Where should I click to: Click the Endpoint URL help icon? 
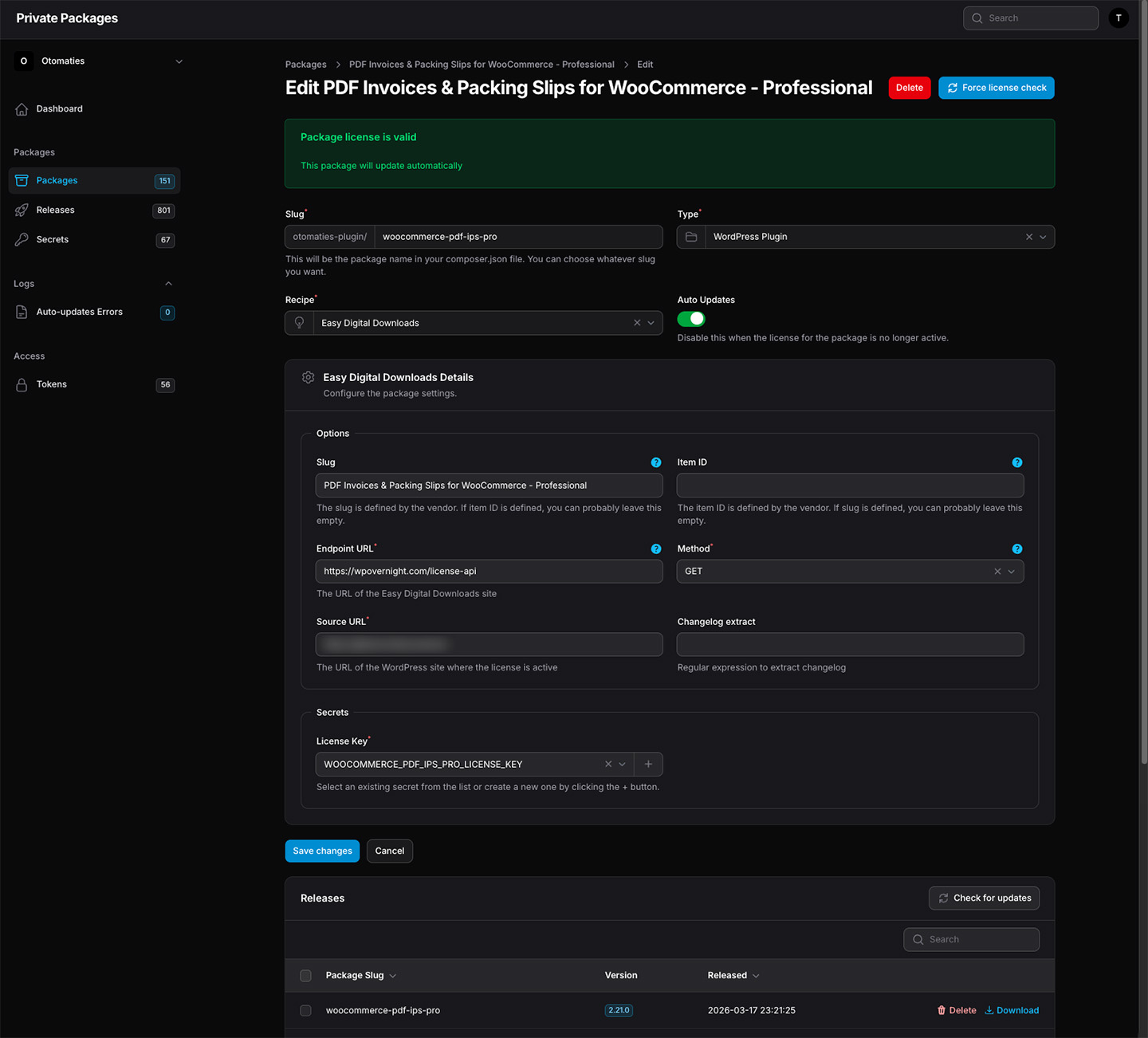pyautogui.click(x=656, y=549)
